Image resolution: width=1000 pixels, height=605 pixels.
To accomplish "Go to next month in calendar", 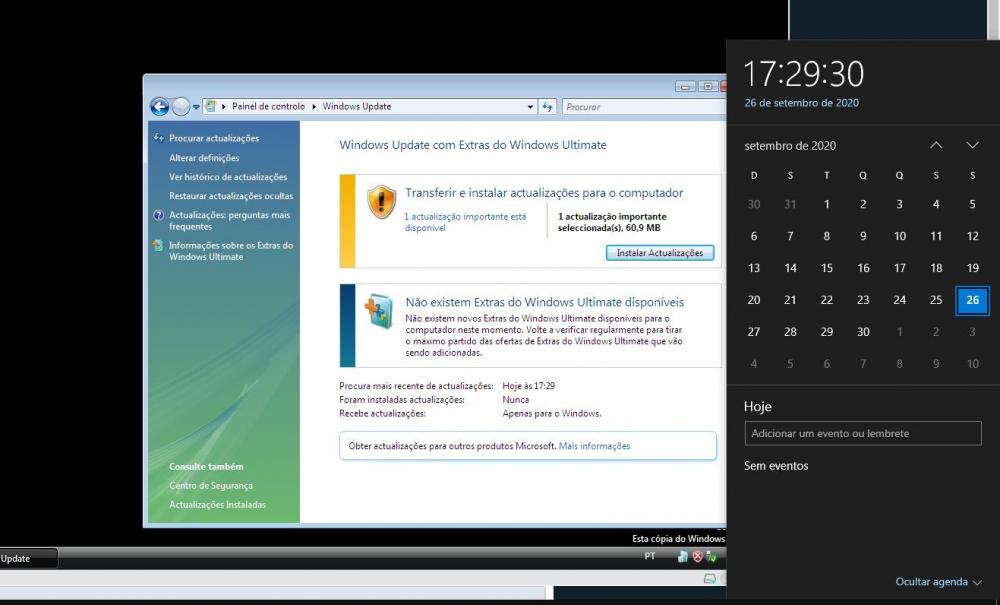I will coord(972,145).
